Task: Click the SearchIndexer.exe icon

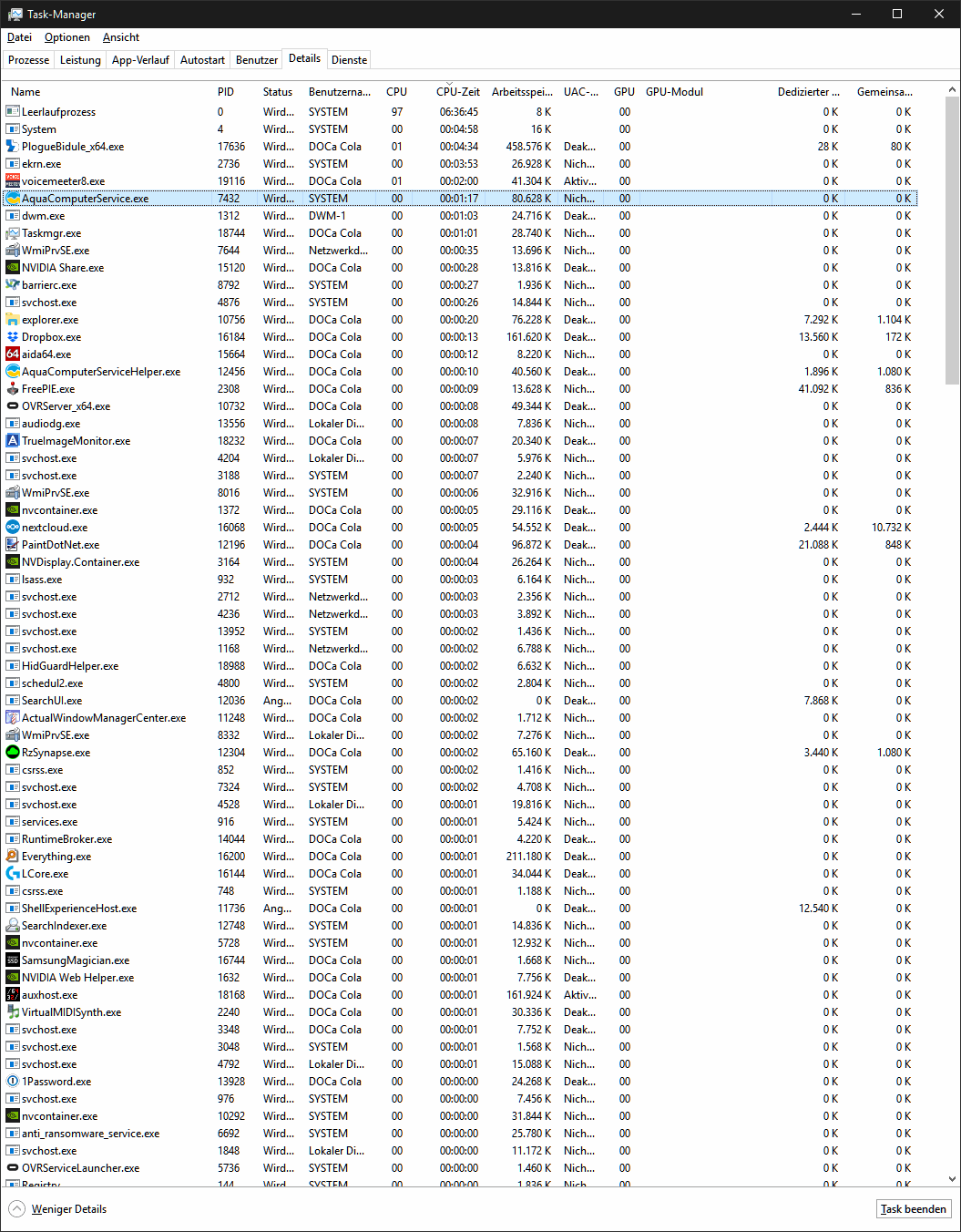Action: [13, 926]
